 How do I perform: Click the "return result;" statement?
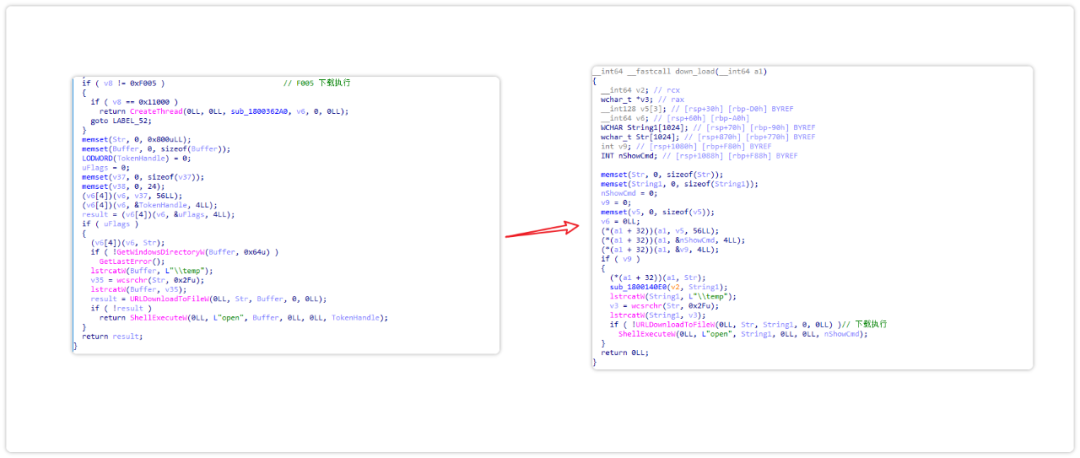112,337
